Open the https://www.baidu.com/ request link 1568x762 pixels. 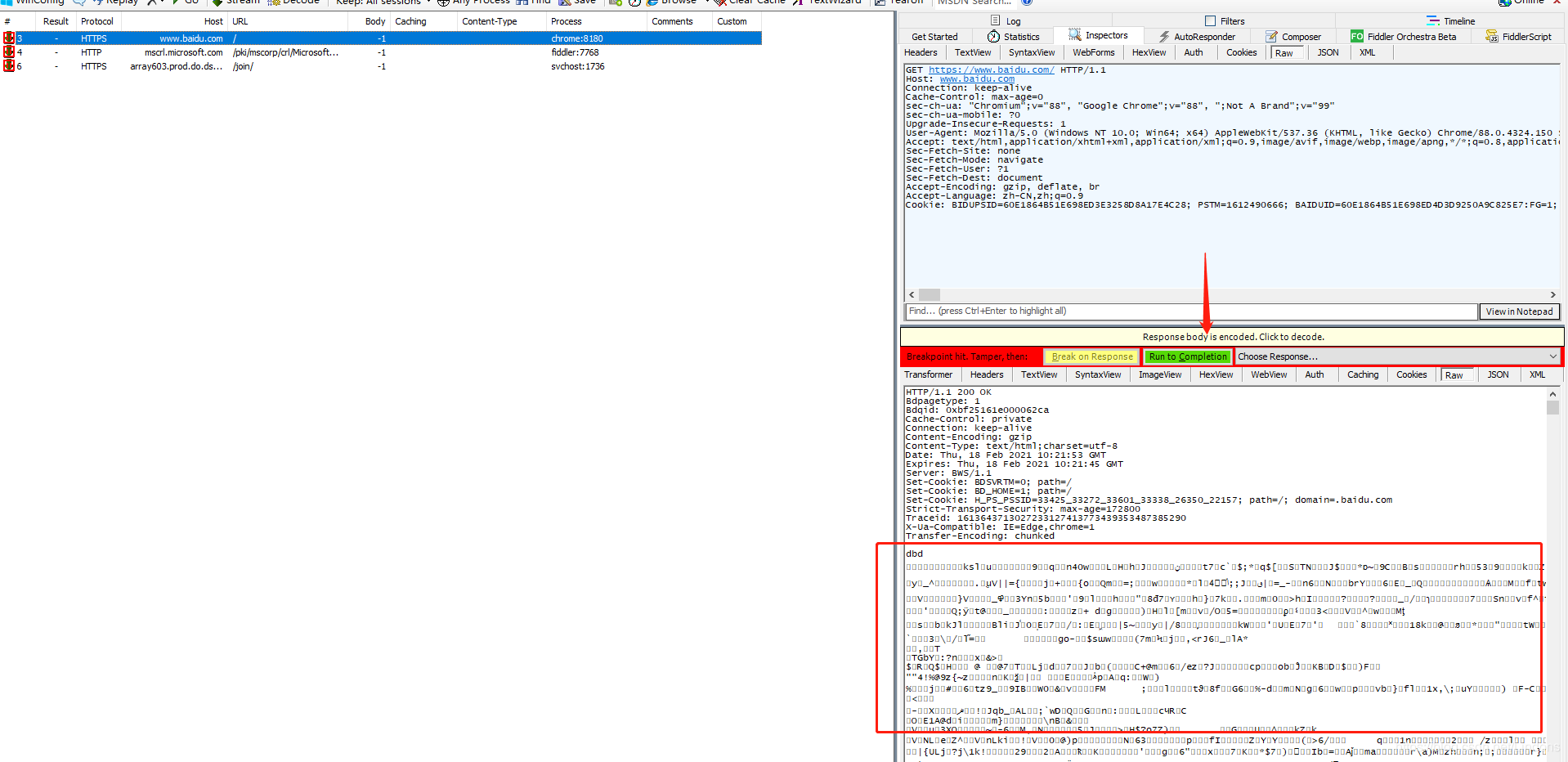pyautogui.click(x=991, y=70)
